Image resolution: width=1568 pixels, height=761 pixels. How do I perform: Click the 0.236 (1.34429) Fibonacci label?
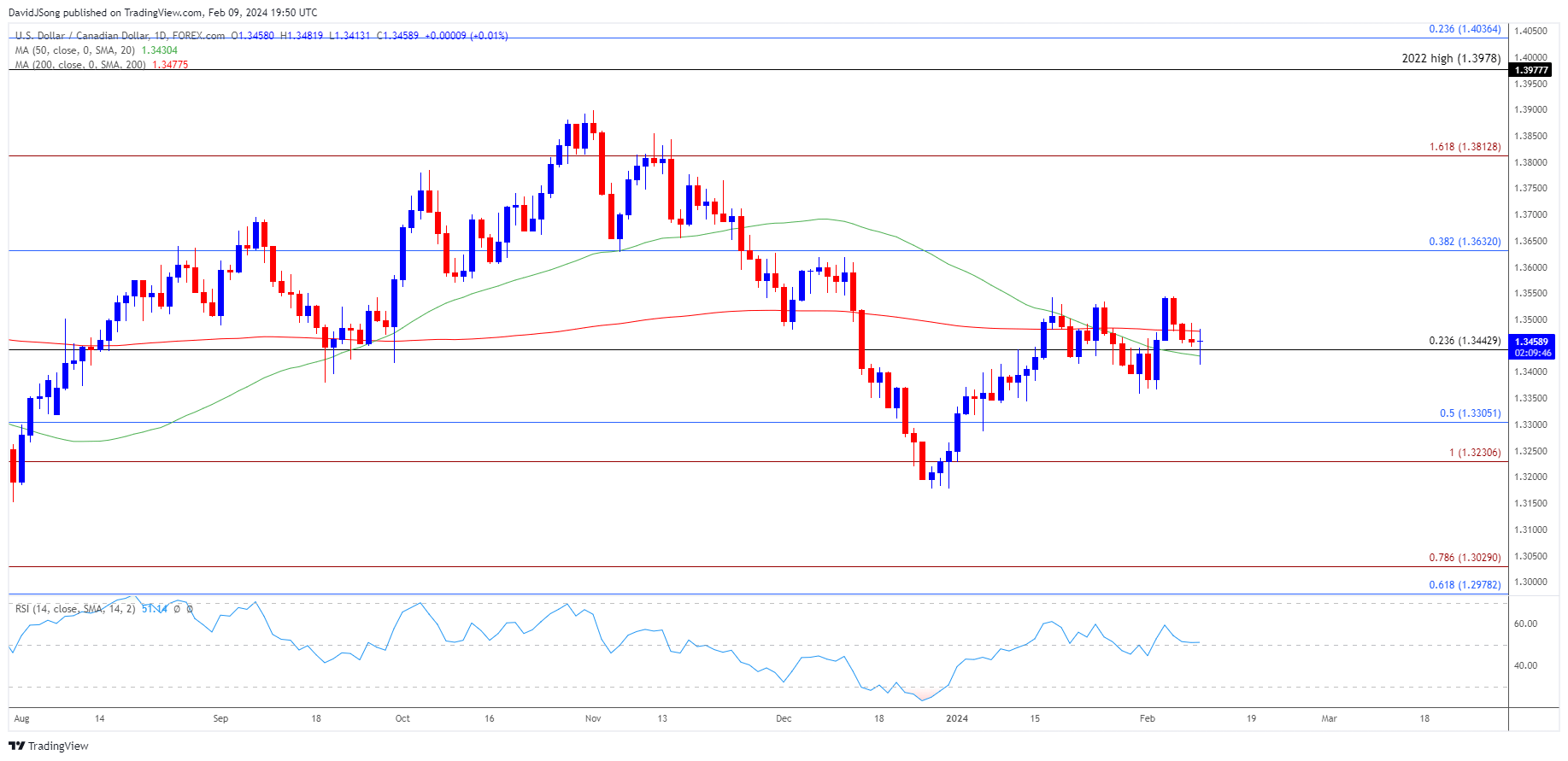point(1465,341)
